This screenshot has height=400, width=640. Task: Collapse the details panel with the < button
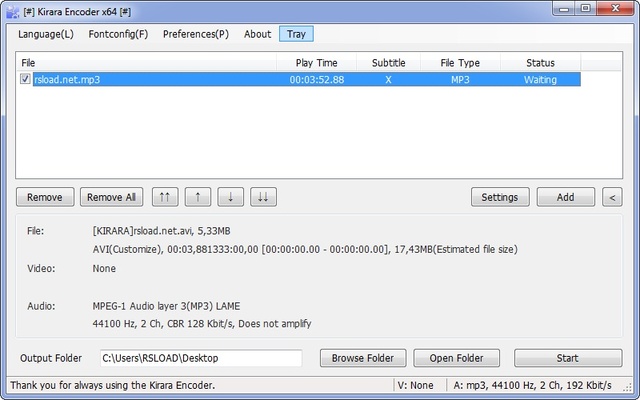click(x=612, y=197)
